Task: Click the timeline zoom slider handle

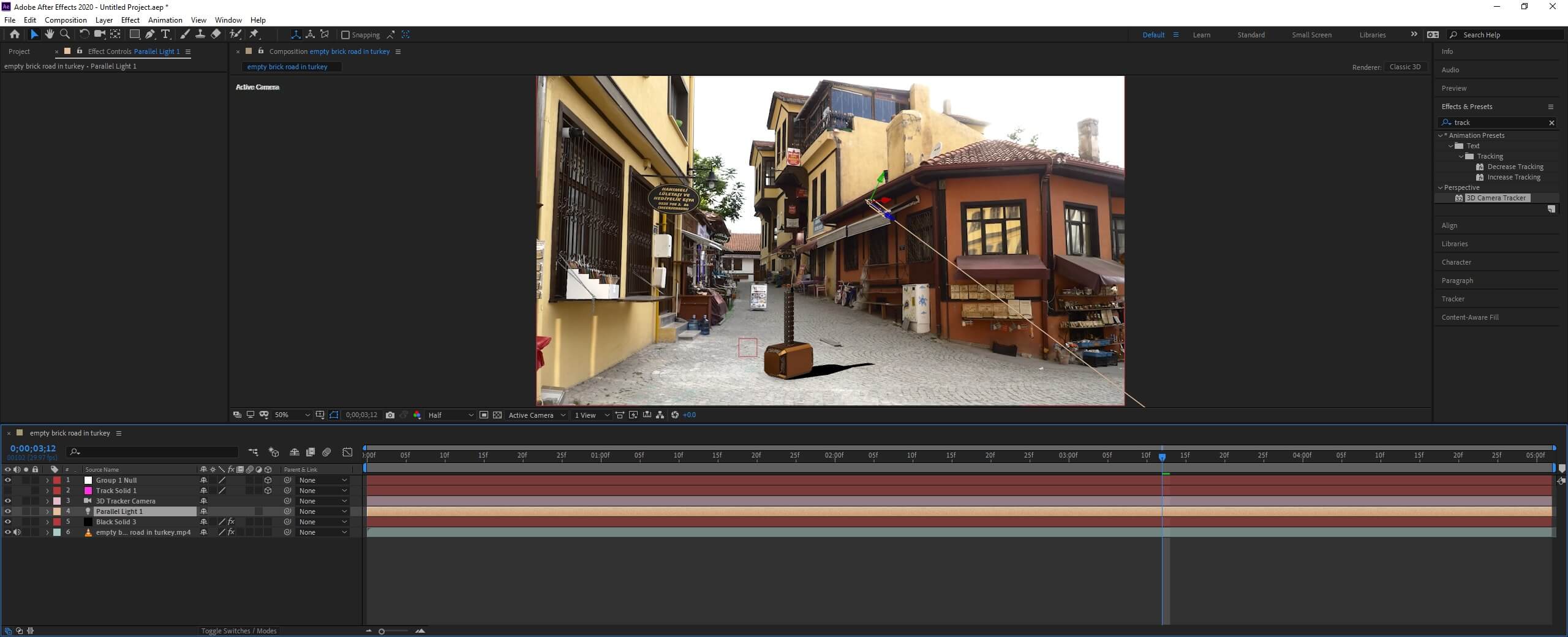Action: 382,631
